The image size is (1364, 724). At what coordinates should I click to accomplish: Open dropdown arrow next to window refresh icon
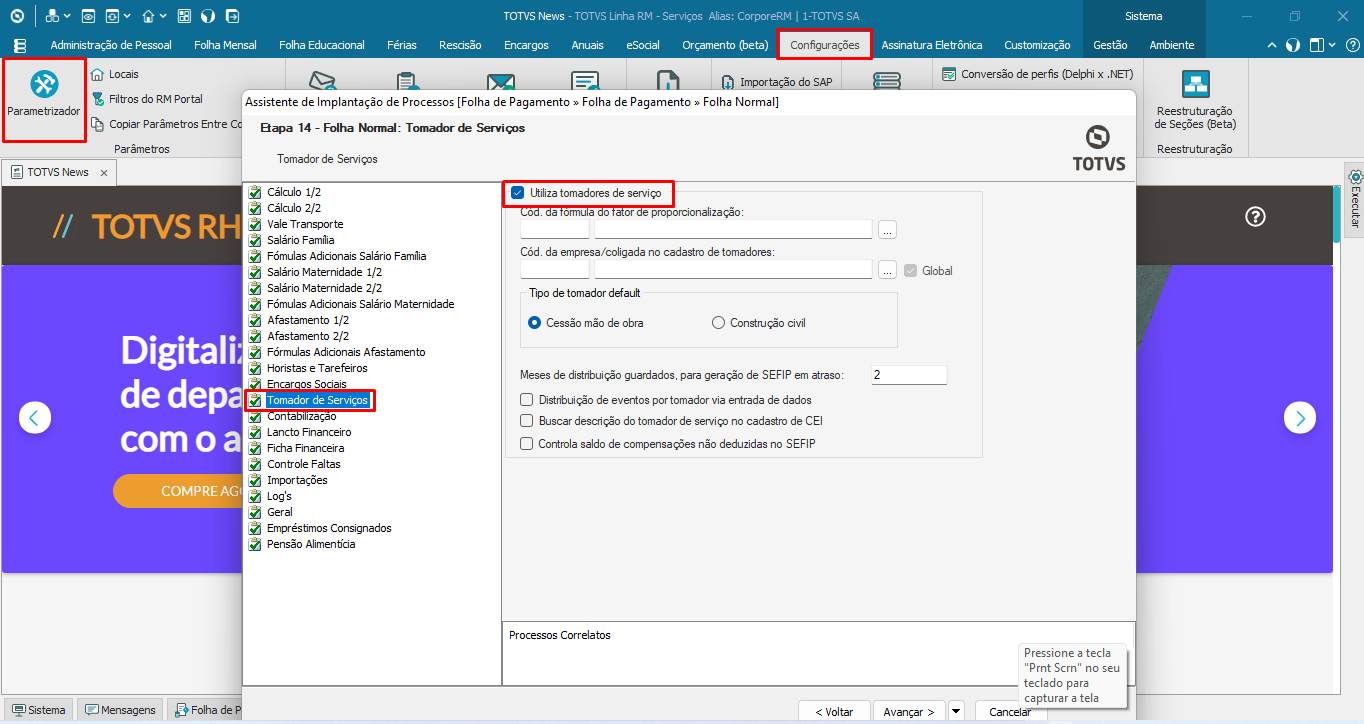pyautogui.click(x=127, y=17)
